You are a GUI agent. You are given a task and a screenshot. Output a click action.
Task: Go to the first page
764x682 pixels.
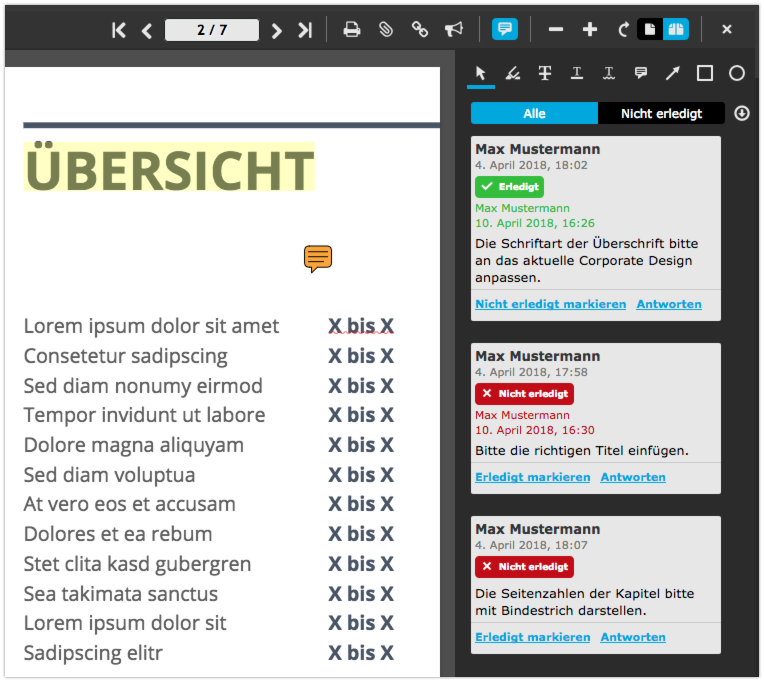(119, 30)
